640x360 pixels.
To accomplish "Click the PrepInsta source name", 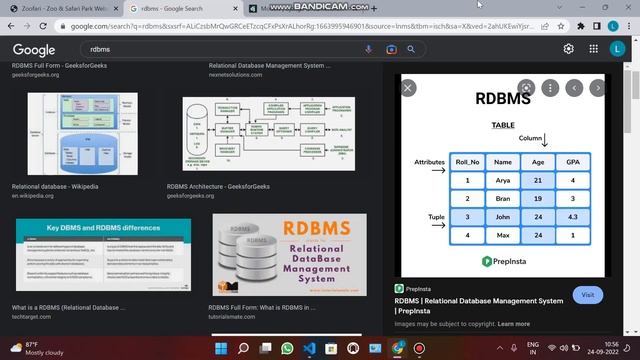I will tap(418, 289).
